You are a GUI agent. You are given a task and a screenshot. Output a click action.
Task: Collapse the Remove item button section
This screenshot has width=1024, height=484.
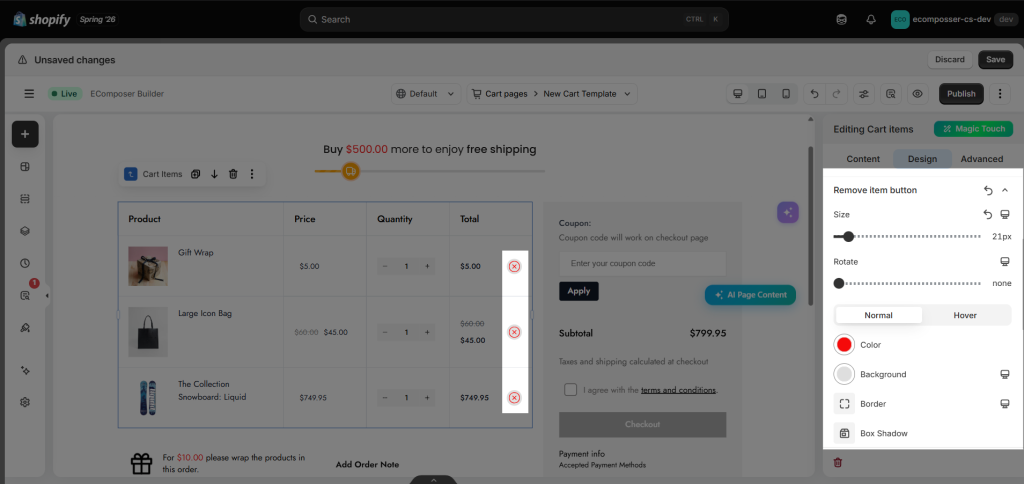1005,190
